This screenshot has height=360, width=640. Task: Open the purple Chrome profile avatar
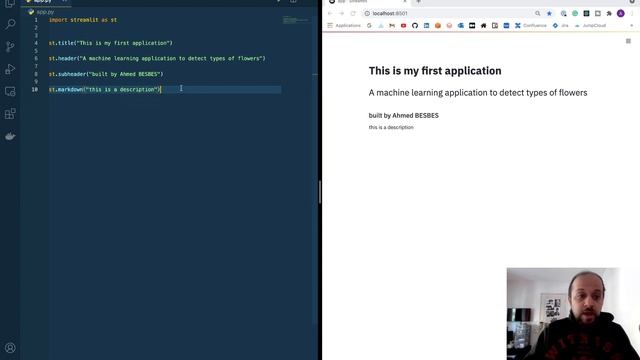620,13
